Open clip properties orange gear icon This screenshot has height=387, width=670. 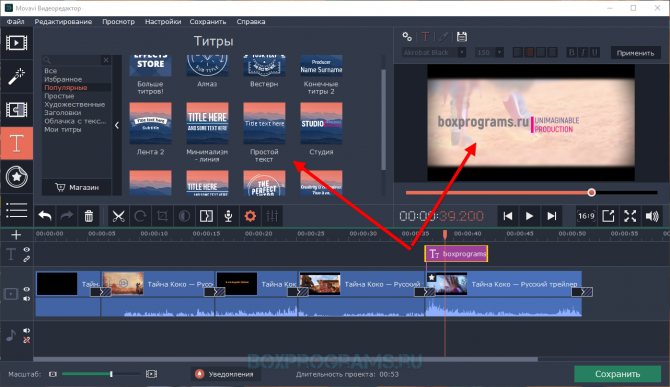250,216
